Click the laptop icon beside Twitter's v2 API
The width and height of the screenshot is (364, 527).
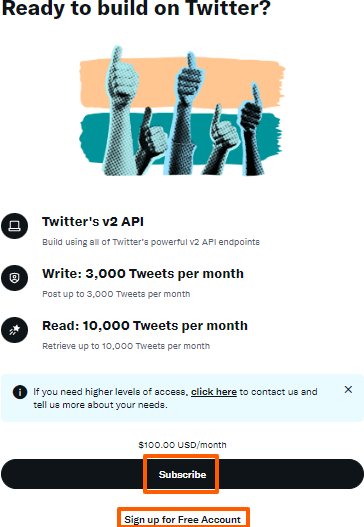click(x=14, y=226)
